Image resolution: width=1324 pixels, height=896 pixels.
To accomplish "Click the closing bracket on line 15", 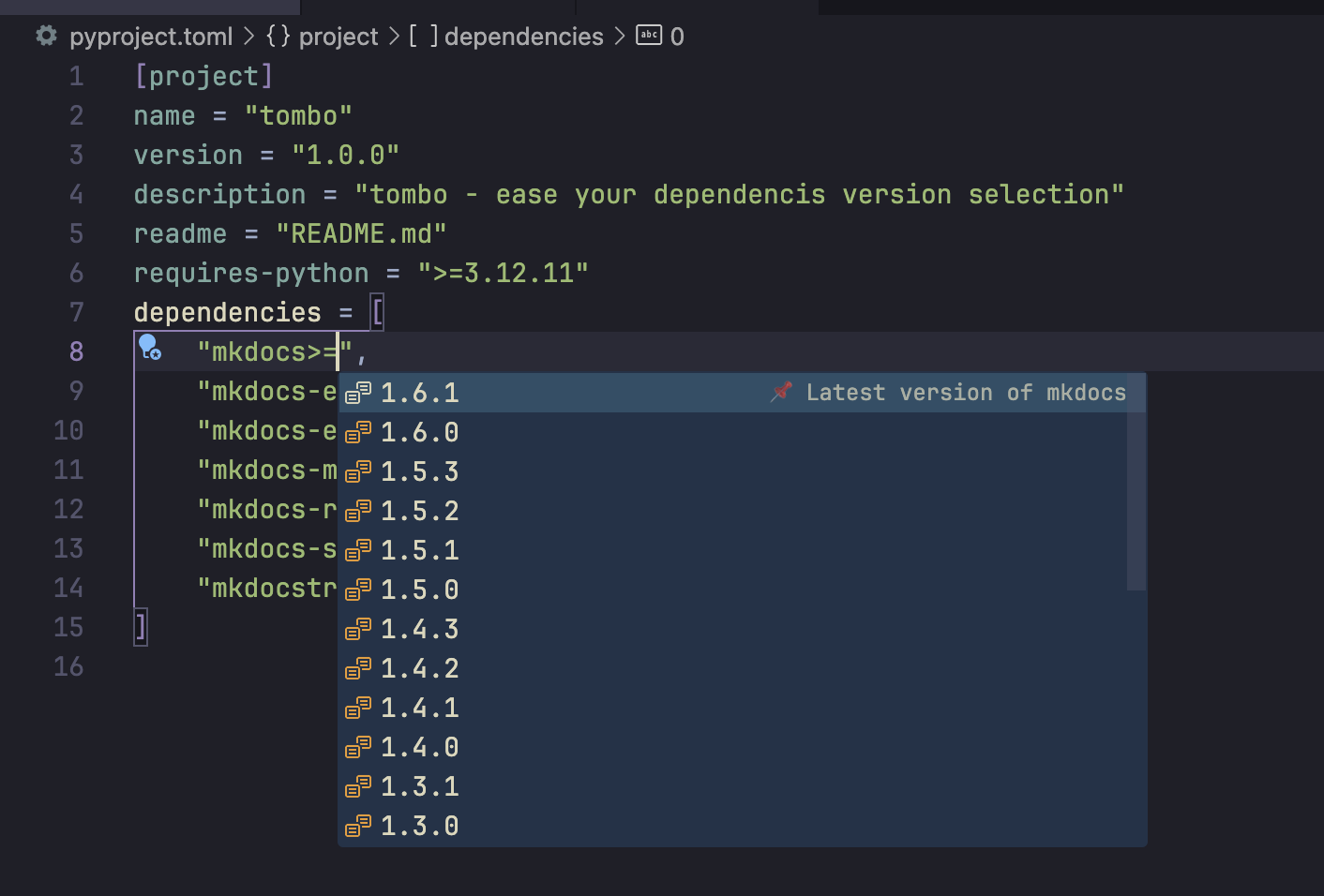I will tap(141, 627).
